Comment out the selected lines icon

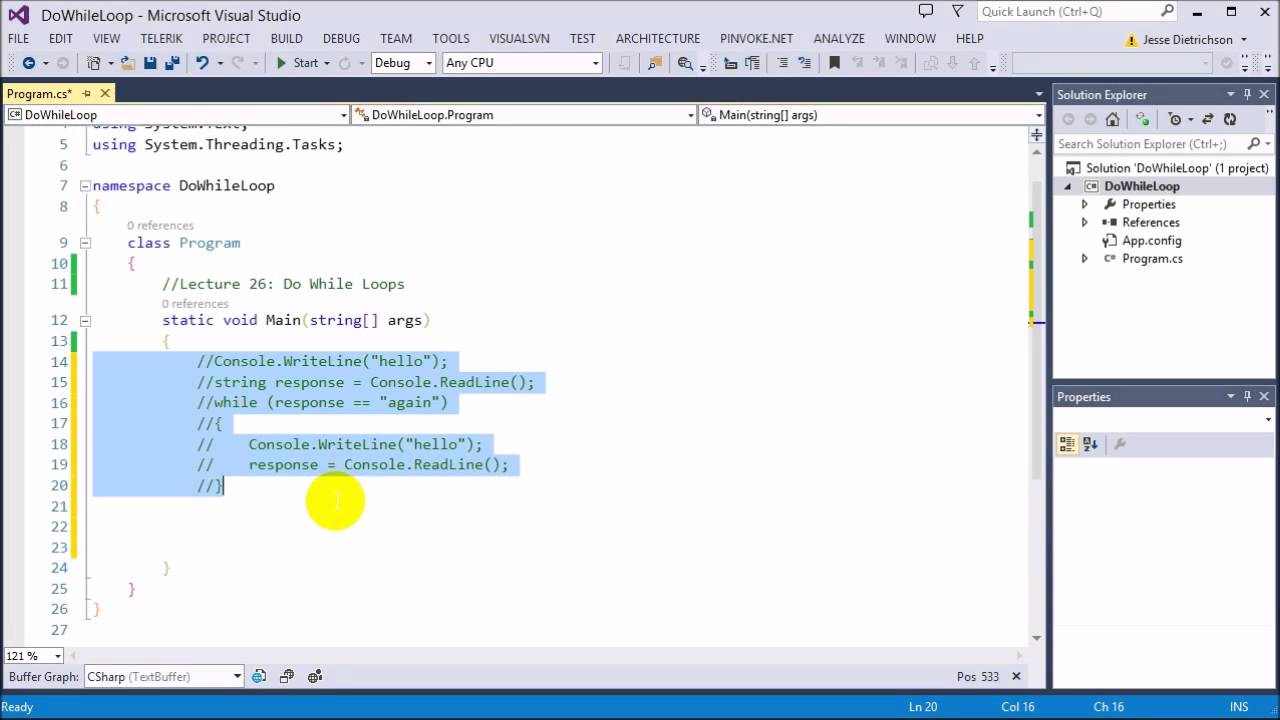(783, 62)
